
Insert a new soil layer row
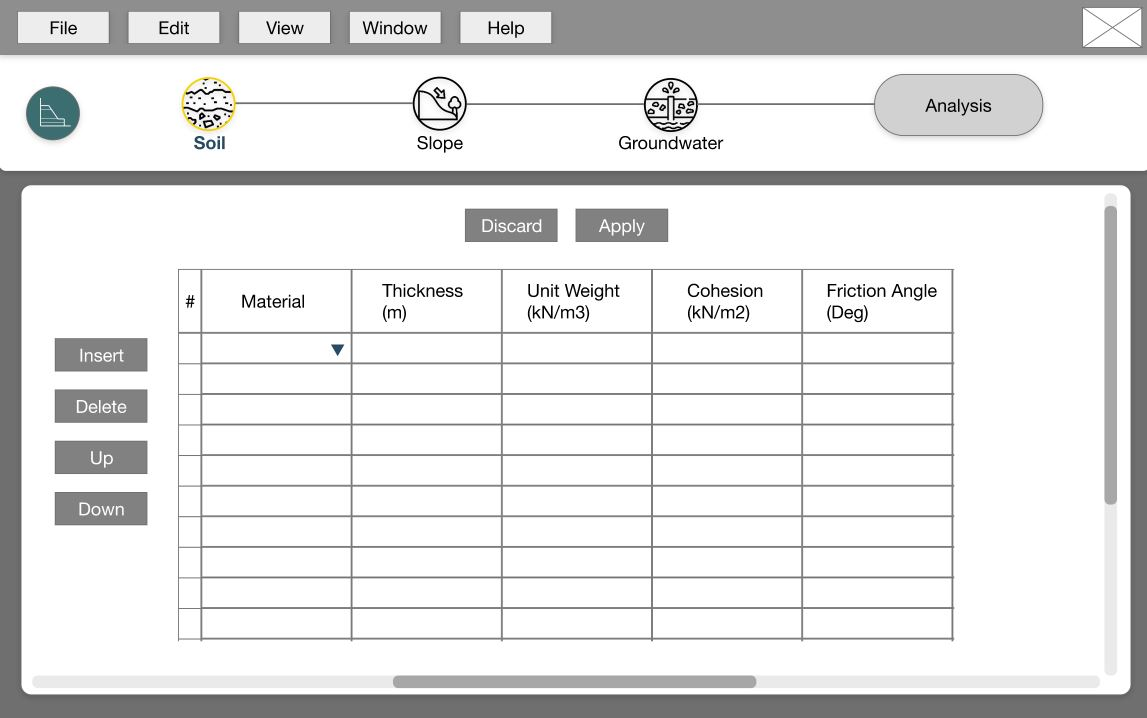tap(101, 355)
